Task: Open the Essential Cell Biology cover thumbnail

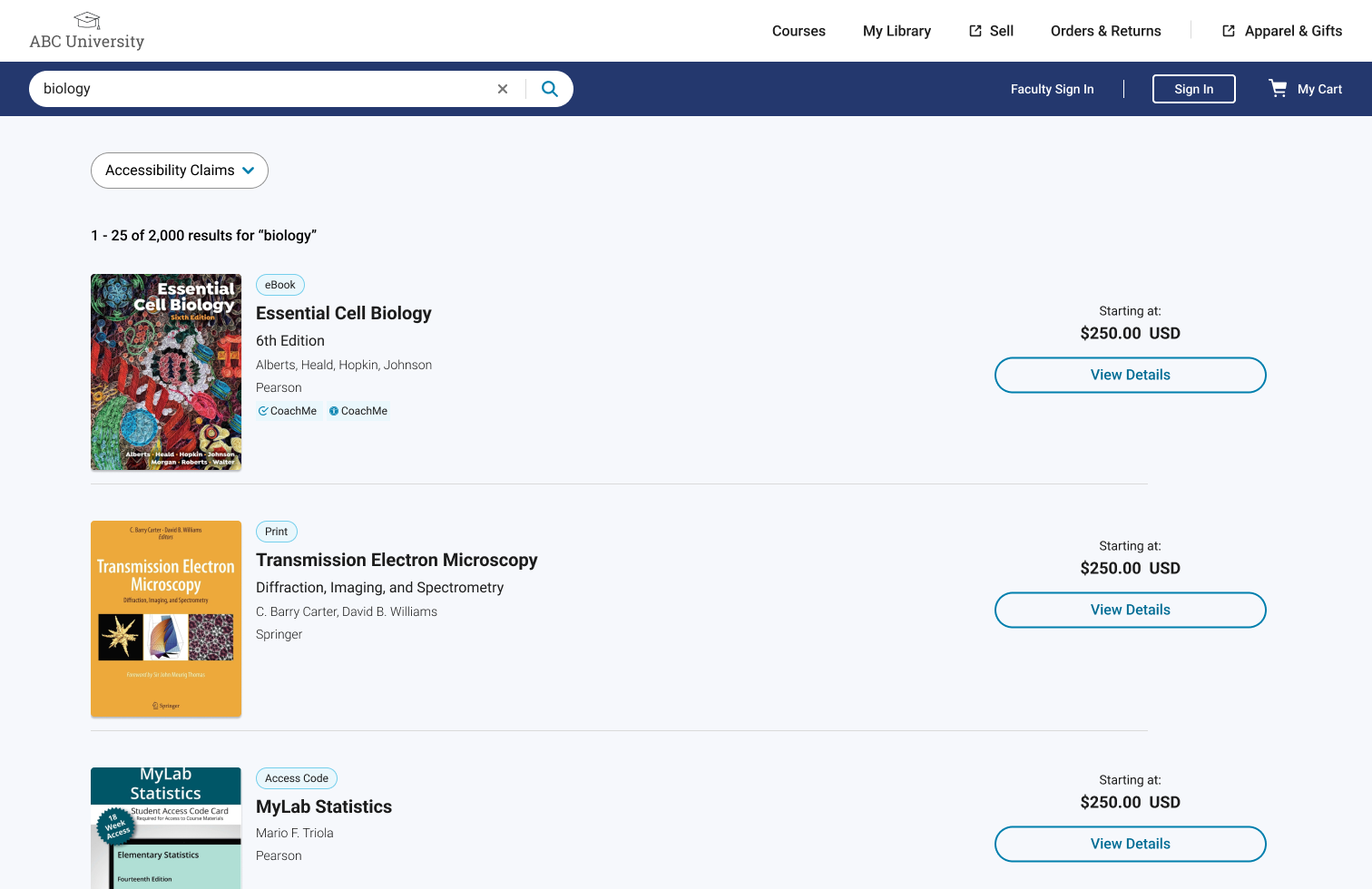Action: pyautogui.click(x=166, y=372)
